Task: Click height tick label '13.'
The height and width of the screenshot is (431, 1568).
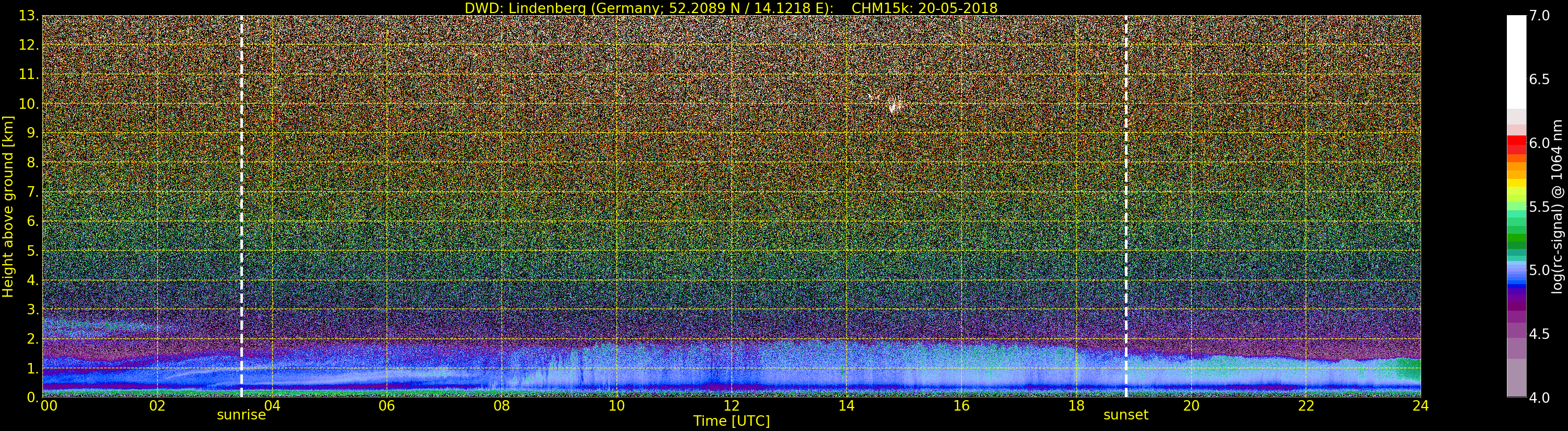Action: (29, 16)
